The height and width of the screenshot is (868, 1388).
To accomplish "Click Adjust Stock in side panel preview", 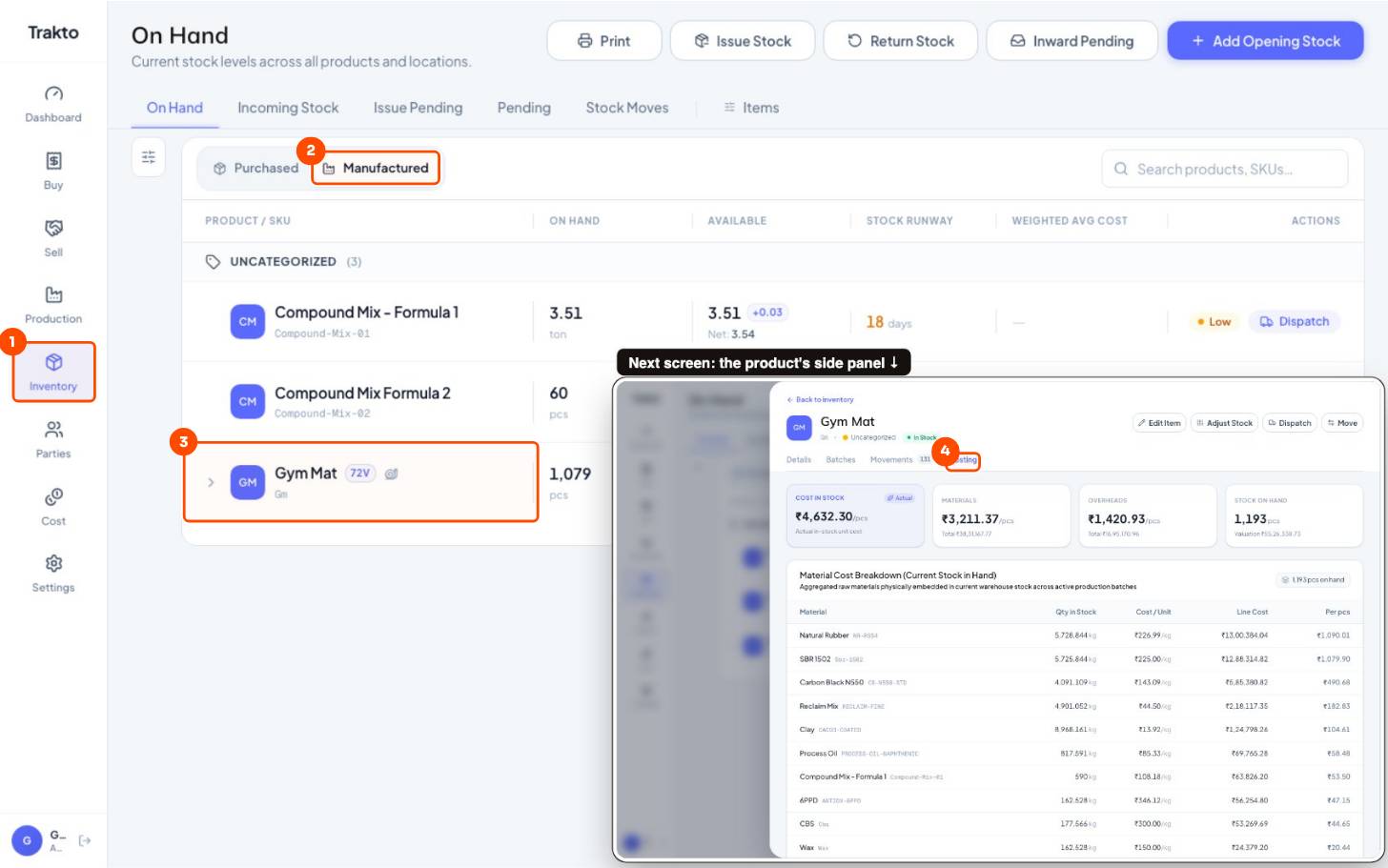I will click(1224, 423).
